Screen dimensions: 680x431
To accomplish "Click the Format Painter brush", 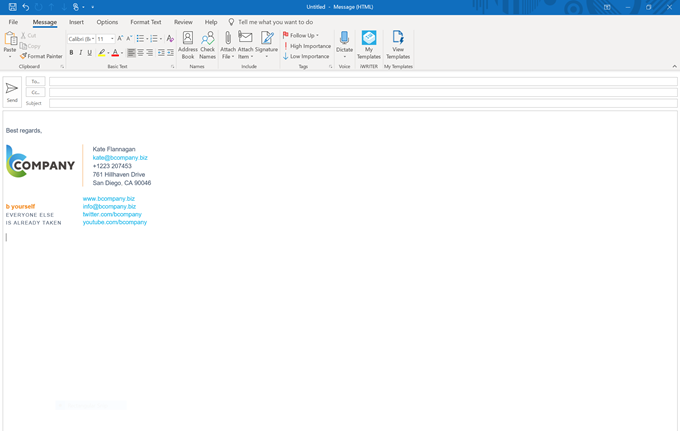I will tap(41, 56).
